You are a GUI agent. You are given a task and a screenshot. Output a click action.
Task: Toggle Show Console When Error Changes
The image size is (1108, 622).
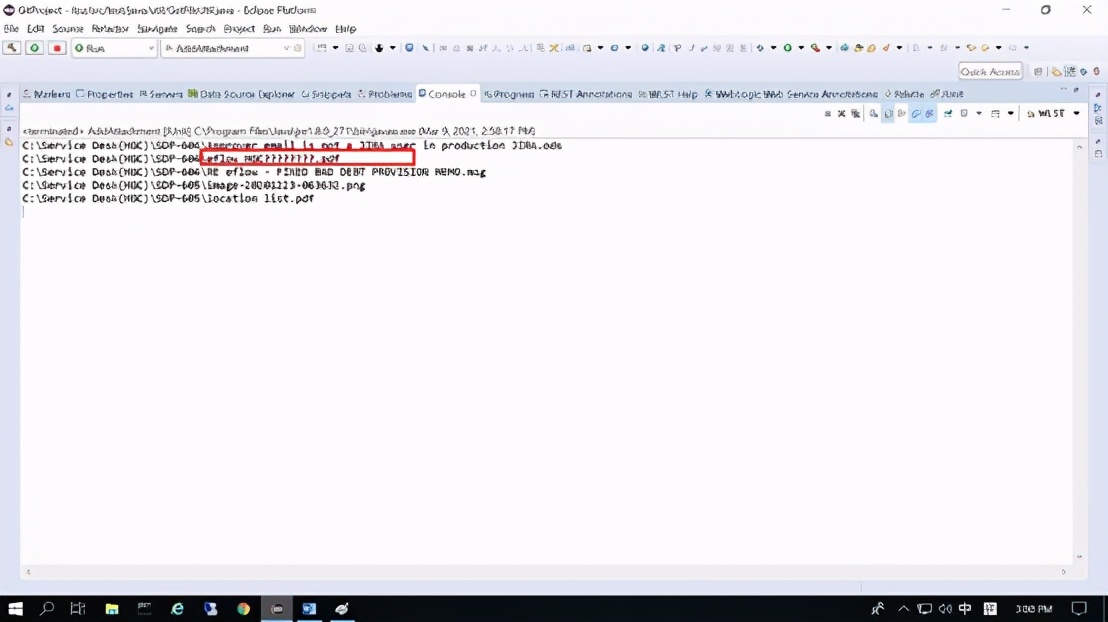(x=930, y=114)
